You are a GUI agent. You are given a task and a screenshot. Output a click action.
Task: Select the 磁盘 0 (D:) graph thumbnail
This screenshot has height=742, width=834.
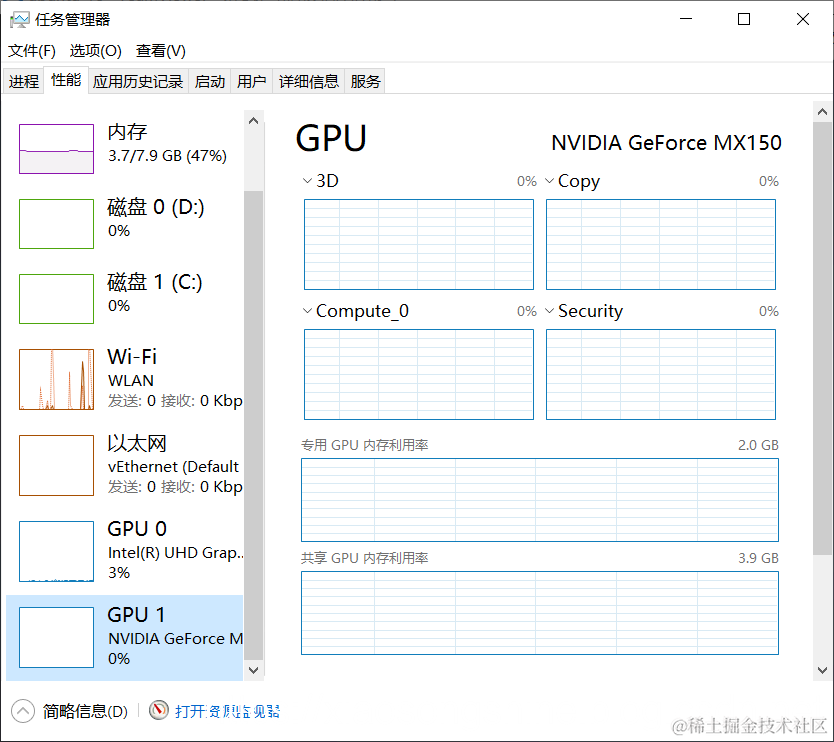click(56, 224)
